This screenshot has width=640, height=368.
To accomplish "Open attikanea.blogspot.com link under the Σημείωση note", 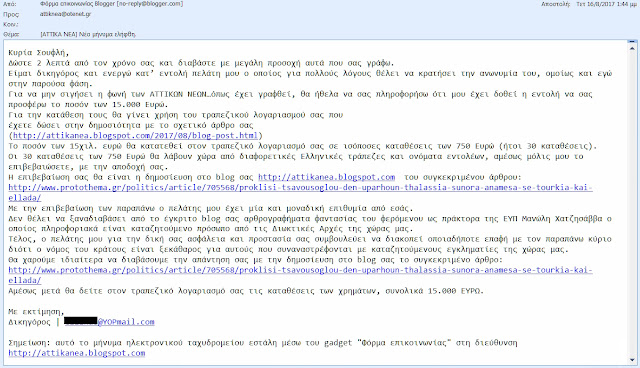I will (77, 353).
